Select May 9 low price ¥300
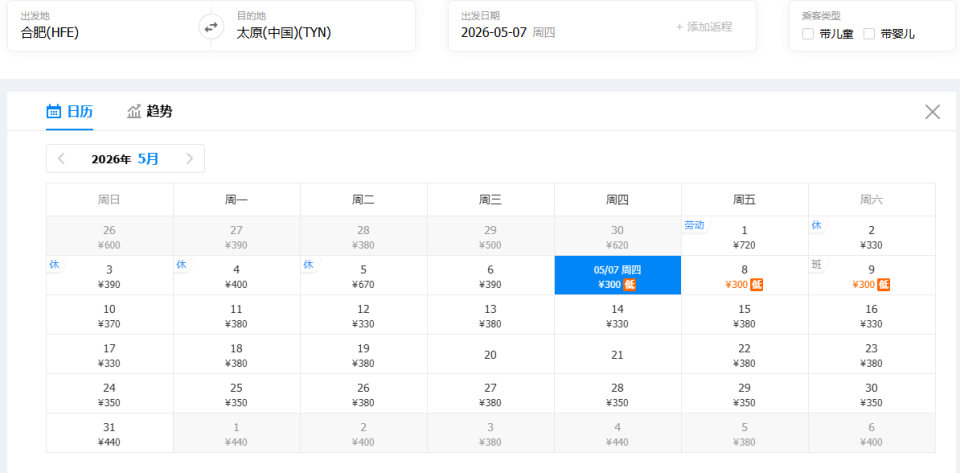 (x=872, y=275)
